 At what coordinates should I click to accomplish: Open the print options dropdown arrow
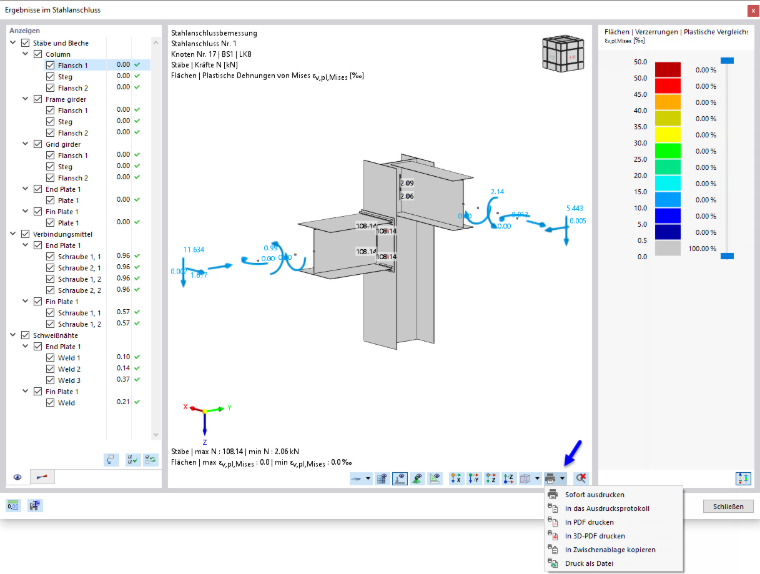pyautogui.click(x=562, y=478)
